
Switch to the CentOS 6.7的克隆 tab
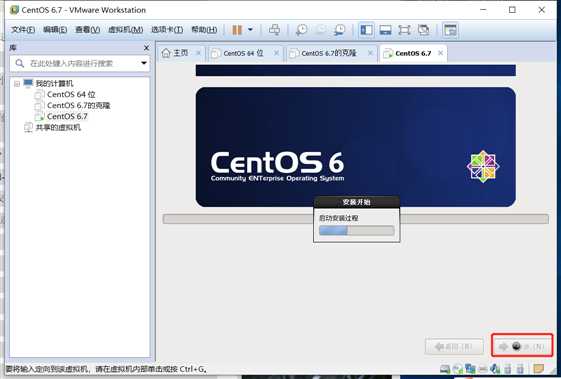329,53
